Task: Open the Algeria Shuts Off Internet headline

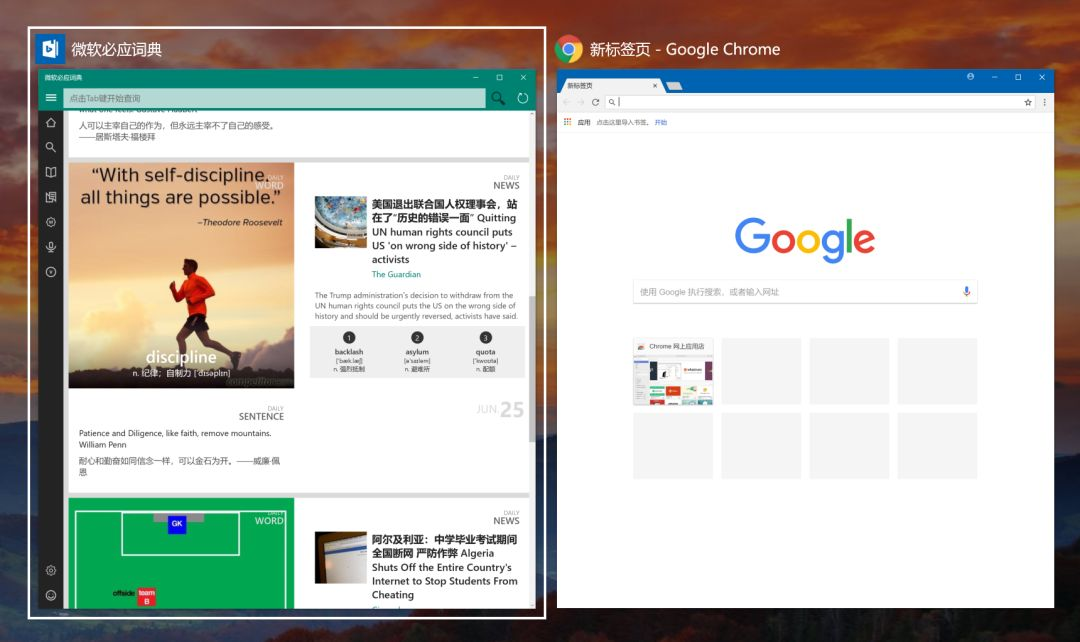Action: (444, 567)
